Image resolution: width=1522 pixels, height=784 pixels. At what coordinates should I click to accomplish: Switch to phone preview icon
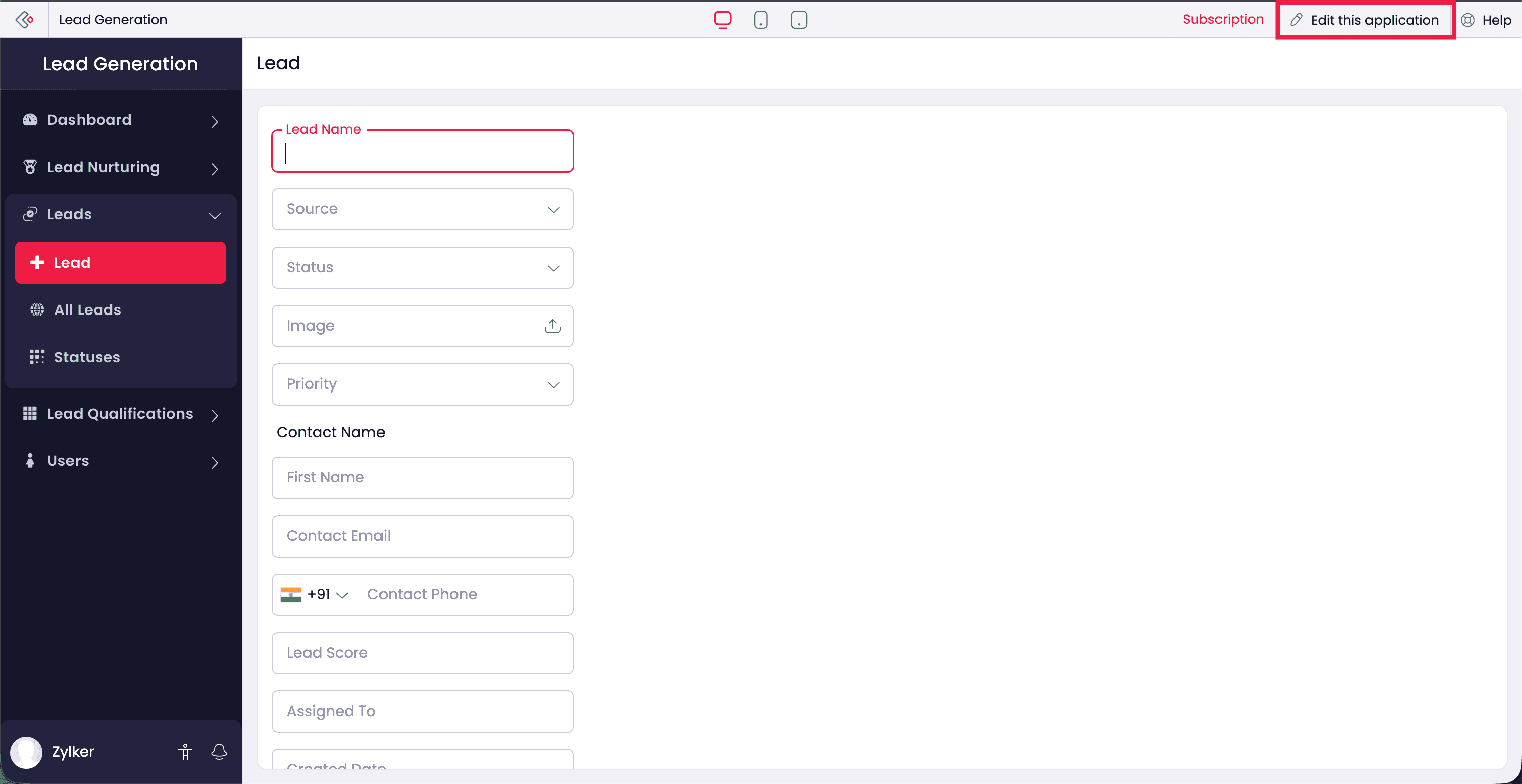click(760, 20)
